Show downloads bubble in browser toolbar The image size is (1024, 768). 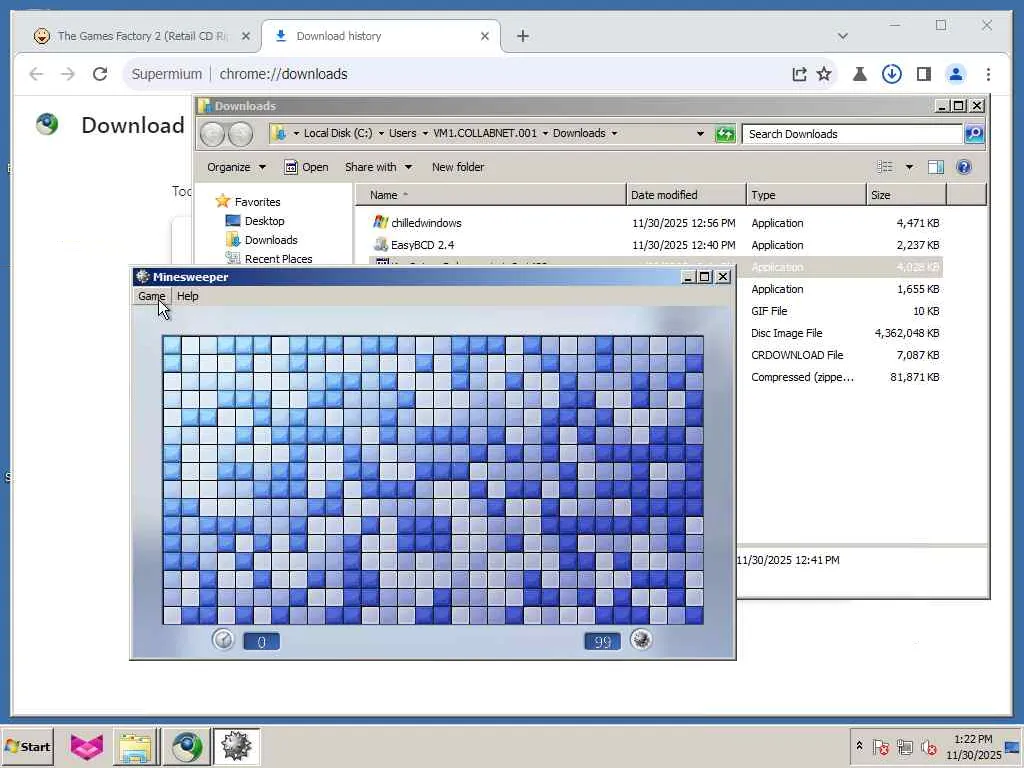pos(891,74)
